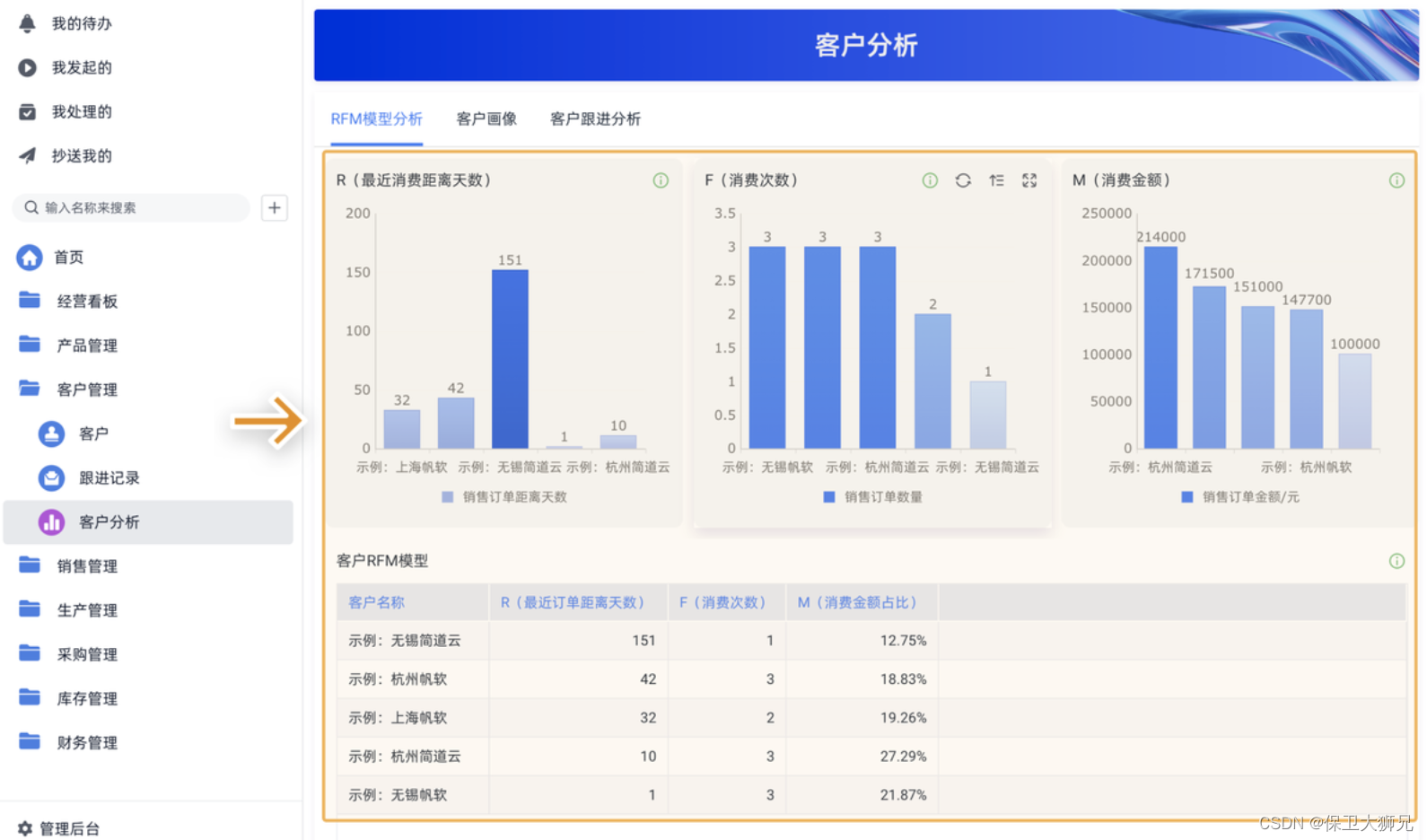The width and height of the screenshot is (1427, 840).
Task: Refresh the F (消费次数) chart
Action: point(963,180)
